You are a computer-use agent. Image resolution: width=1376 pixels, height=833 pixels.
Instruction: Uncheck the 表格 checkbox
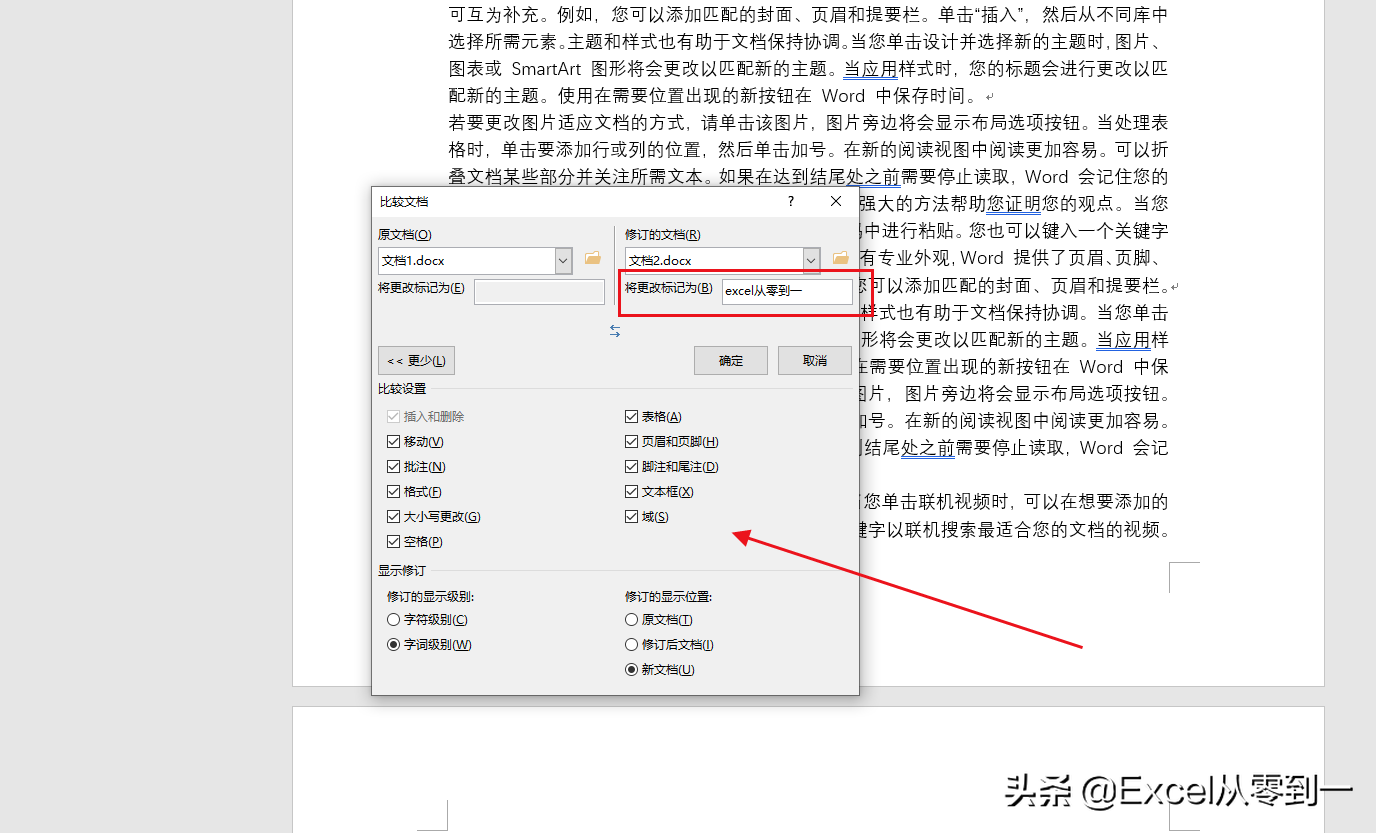point(631,417)
